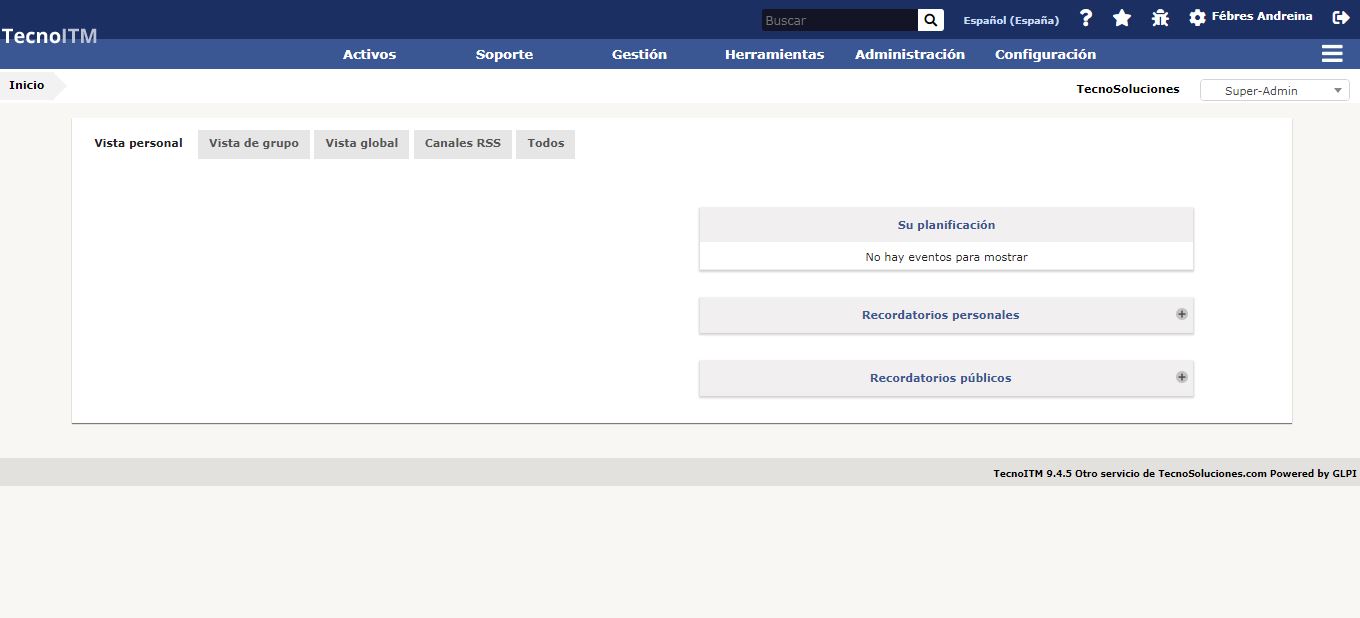Toggle debug mode bug icon
This screenshot has height=618, width=1360.
coord(1160,18)
